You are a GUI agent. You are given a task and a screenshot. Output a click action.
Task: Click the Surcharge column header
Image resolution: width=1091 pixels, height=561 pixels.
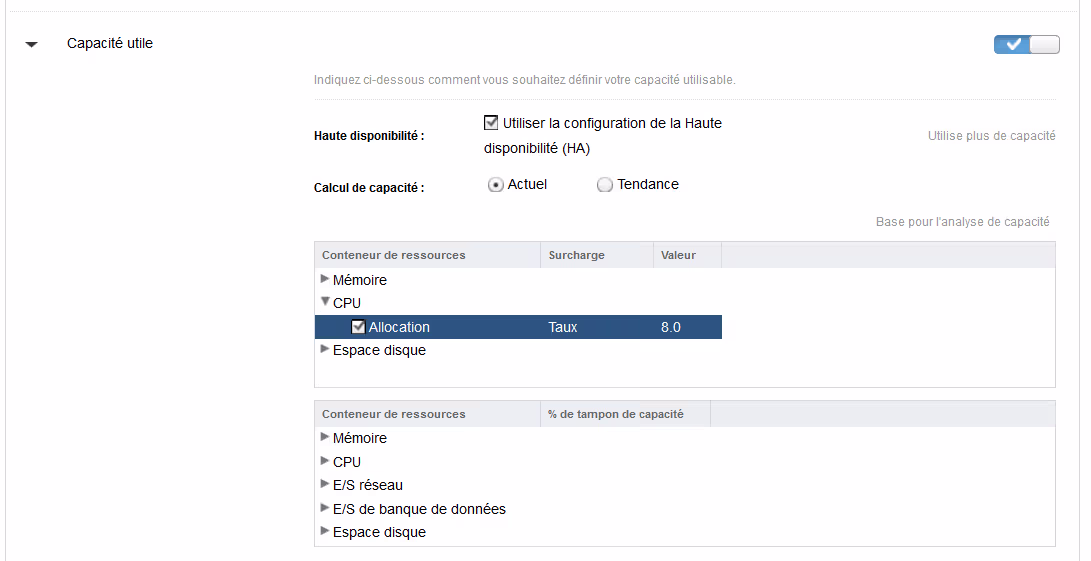[577, 255]
